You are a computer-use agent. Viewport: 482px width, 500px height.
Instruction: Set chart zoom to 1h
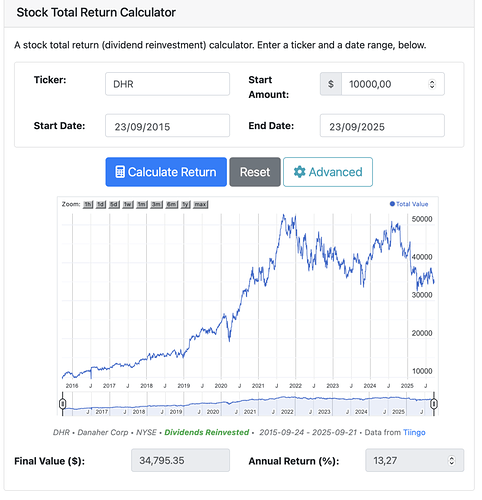(x=88, y=204)
